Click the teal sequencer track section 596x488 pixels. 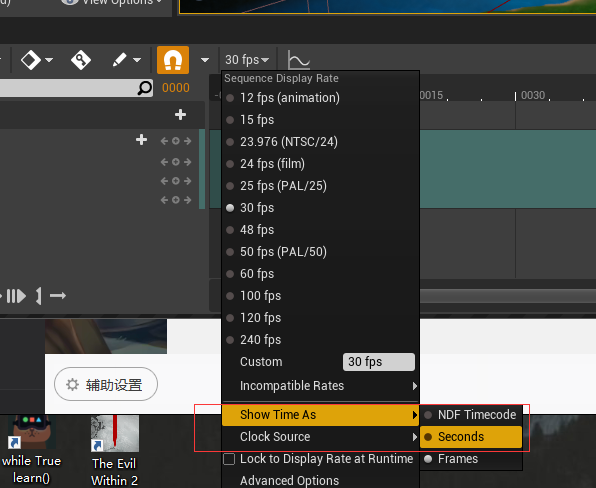tap(507, 169)
